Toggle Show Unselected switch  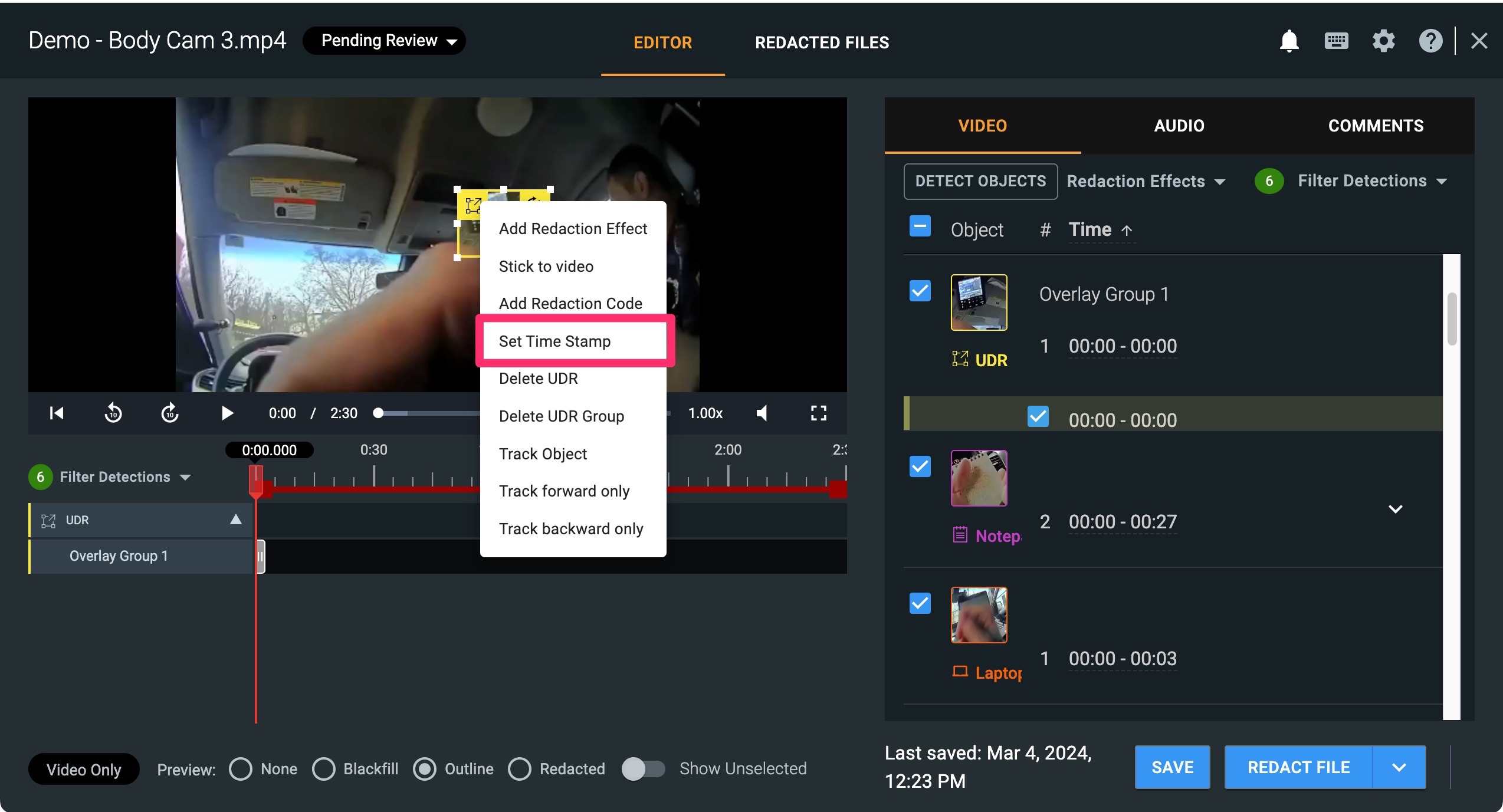(x=644, y=769)
